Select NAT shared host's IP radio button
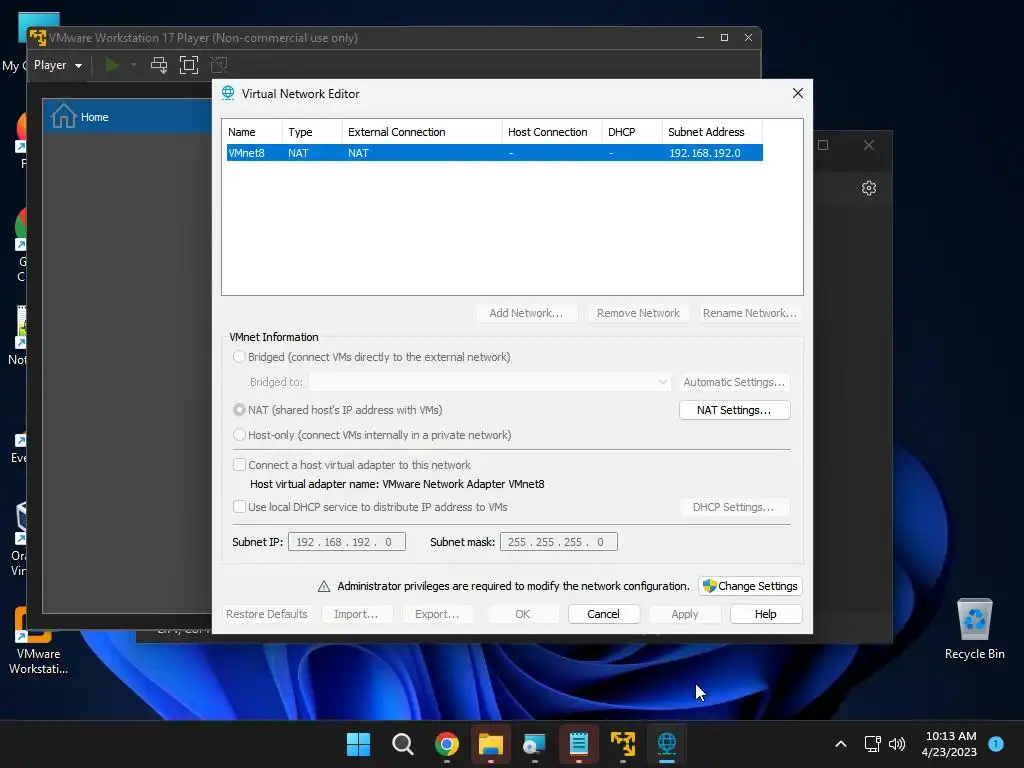 coord(239,409)
